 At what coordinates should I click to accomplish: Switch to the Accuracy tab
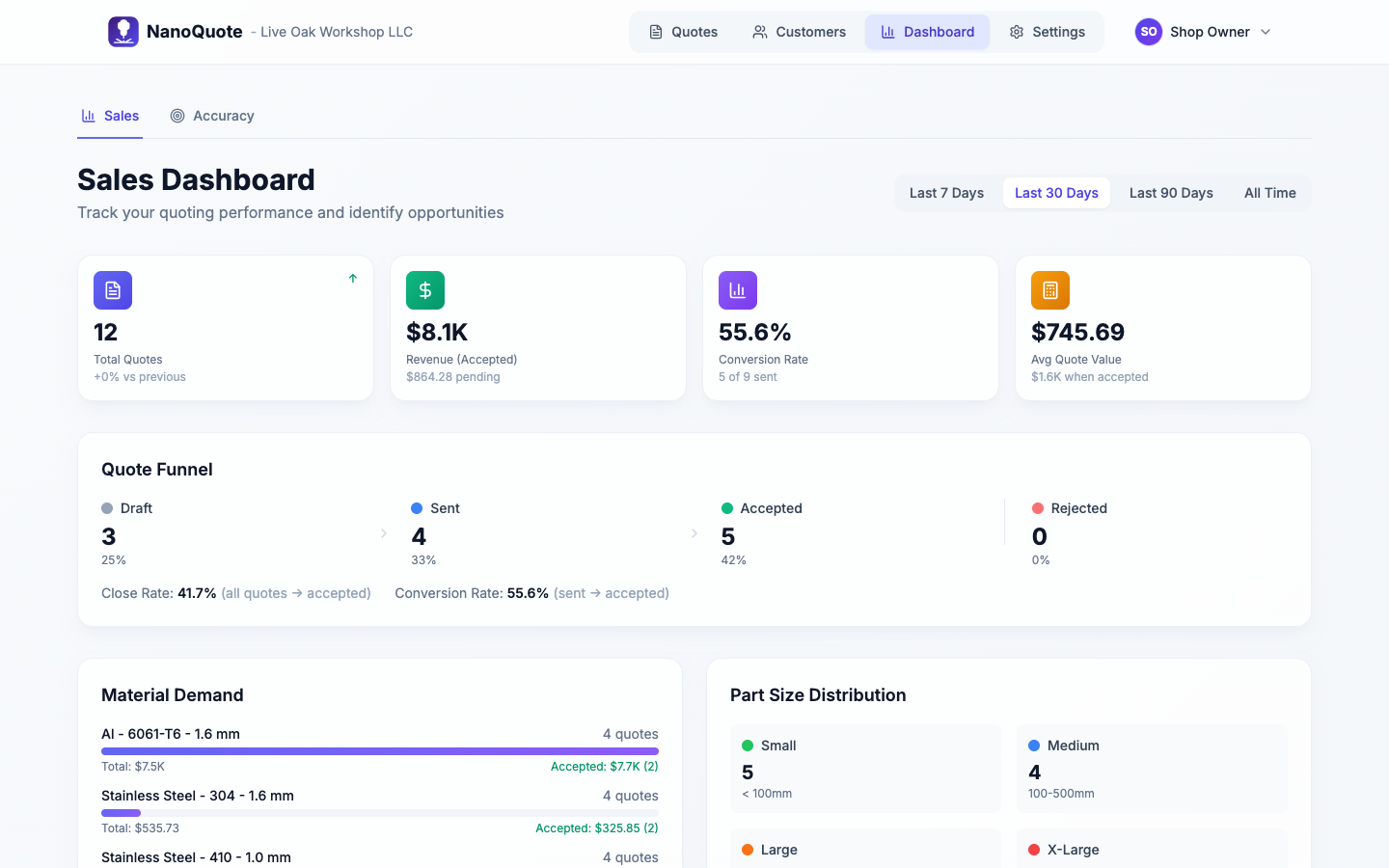[x=212, y=115]
